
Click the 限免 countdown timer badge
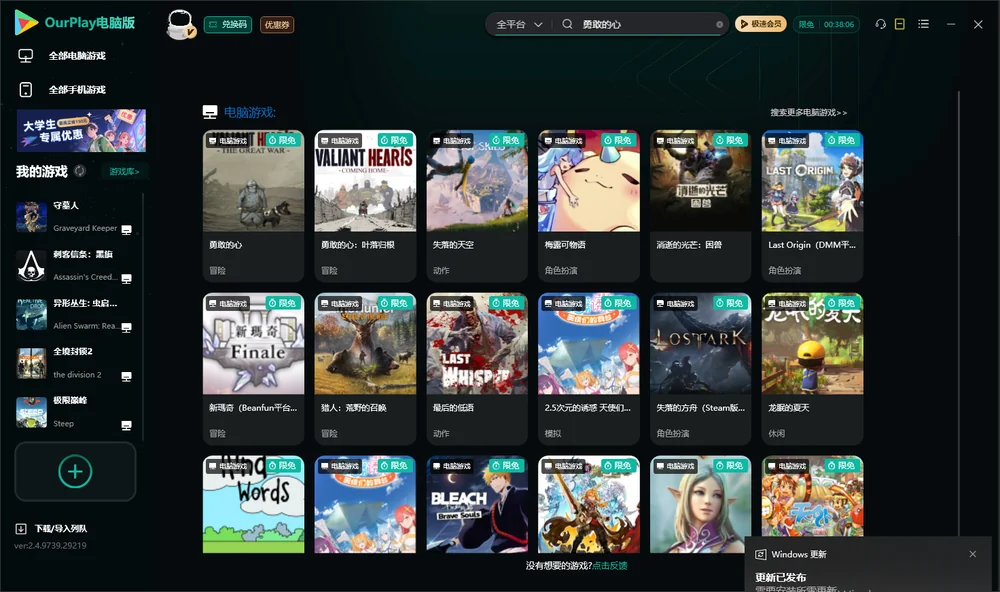pyautogui.click(x=827, y=24)
